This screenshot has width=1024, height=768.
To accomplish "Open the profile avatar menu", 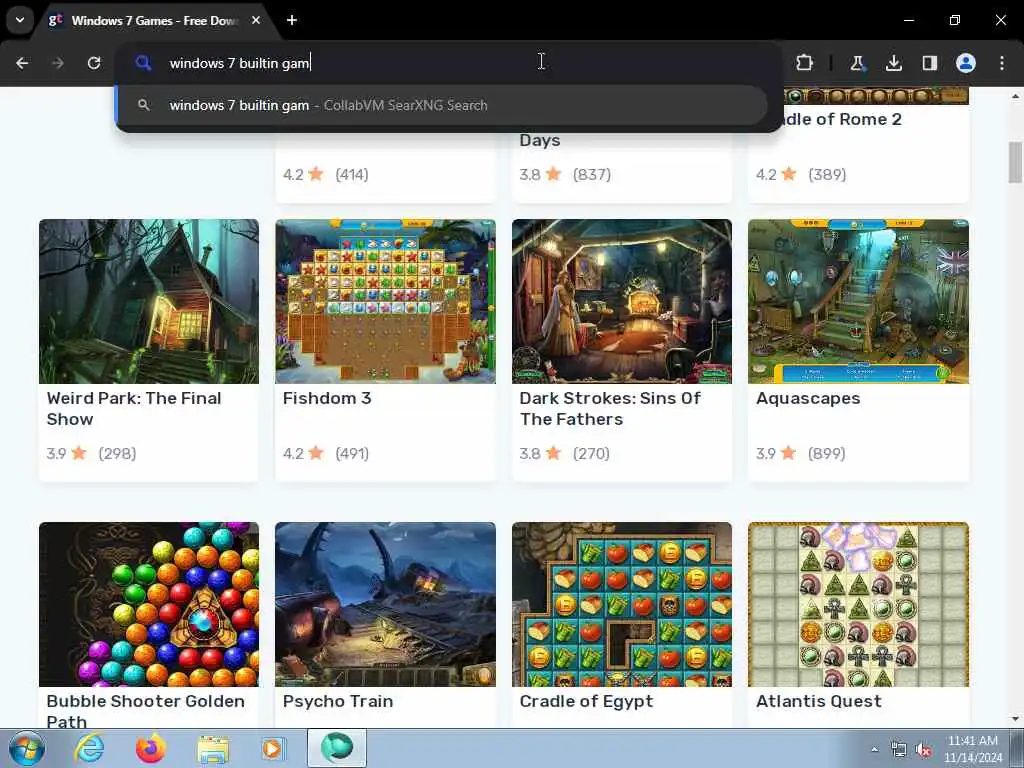I will point(966,63).
